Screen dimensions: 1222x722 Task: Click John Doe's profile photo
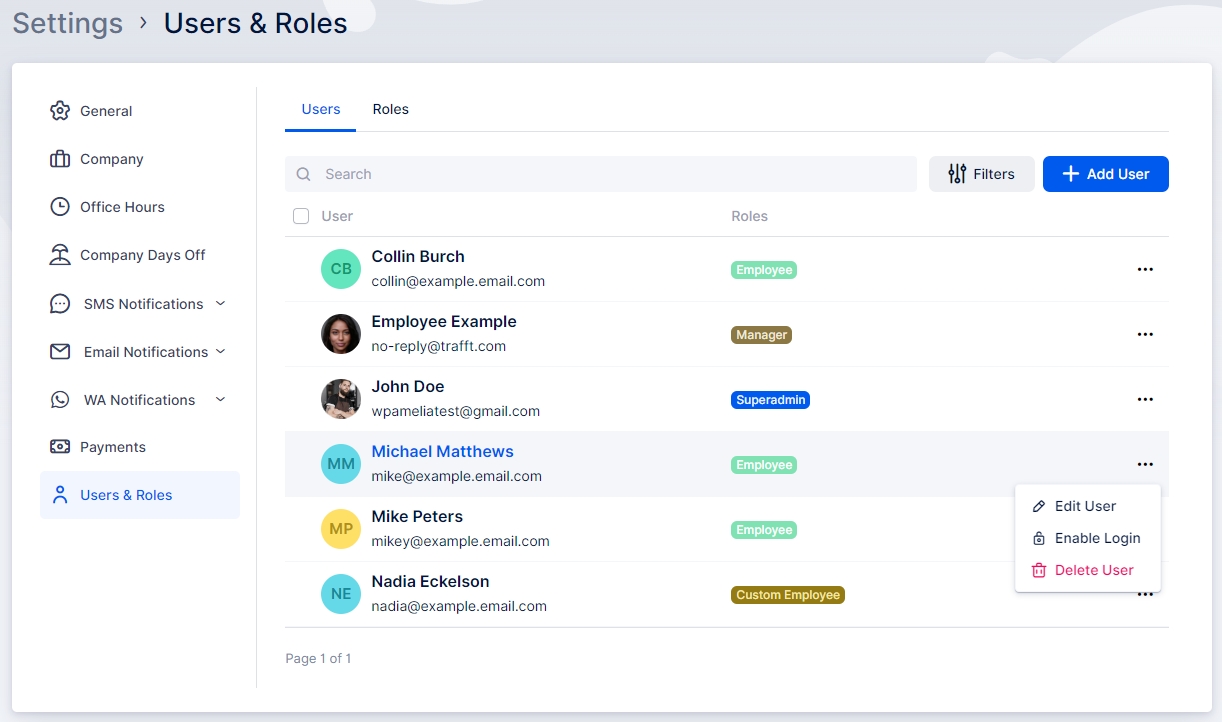point(341,399)
